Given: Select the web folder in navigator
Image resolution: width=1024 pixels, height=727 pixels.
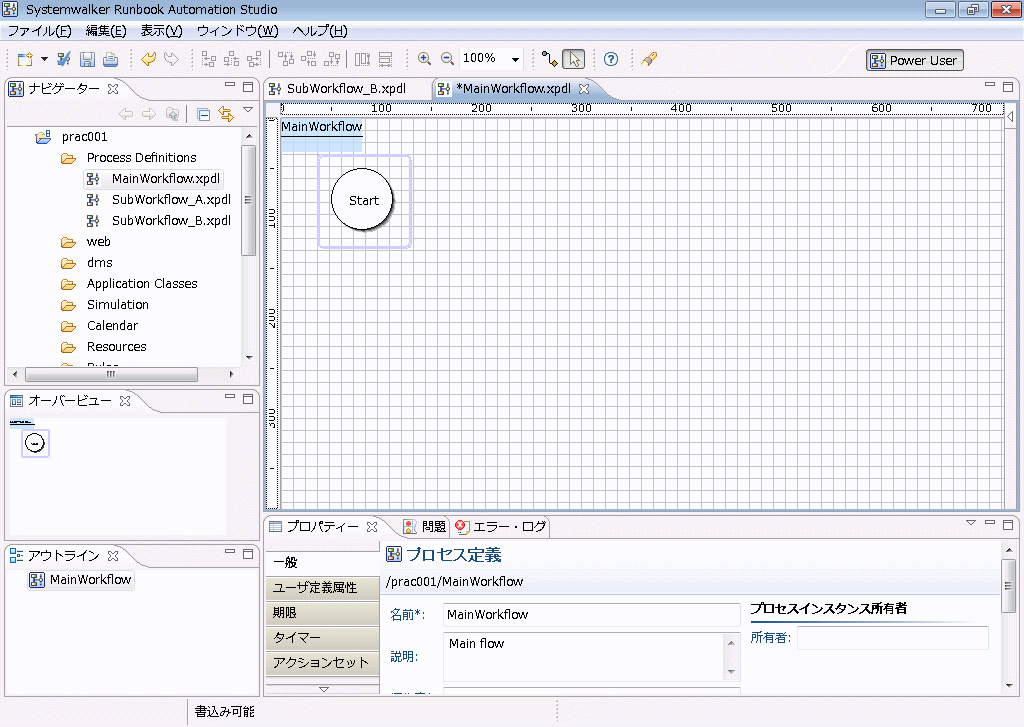Looking at the screenshot, I should pos(99,242).
